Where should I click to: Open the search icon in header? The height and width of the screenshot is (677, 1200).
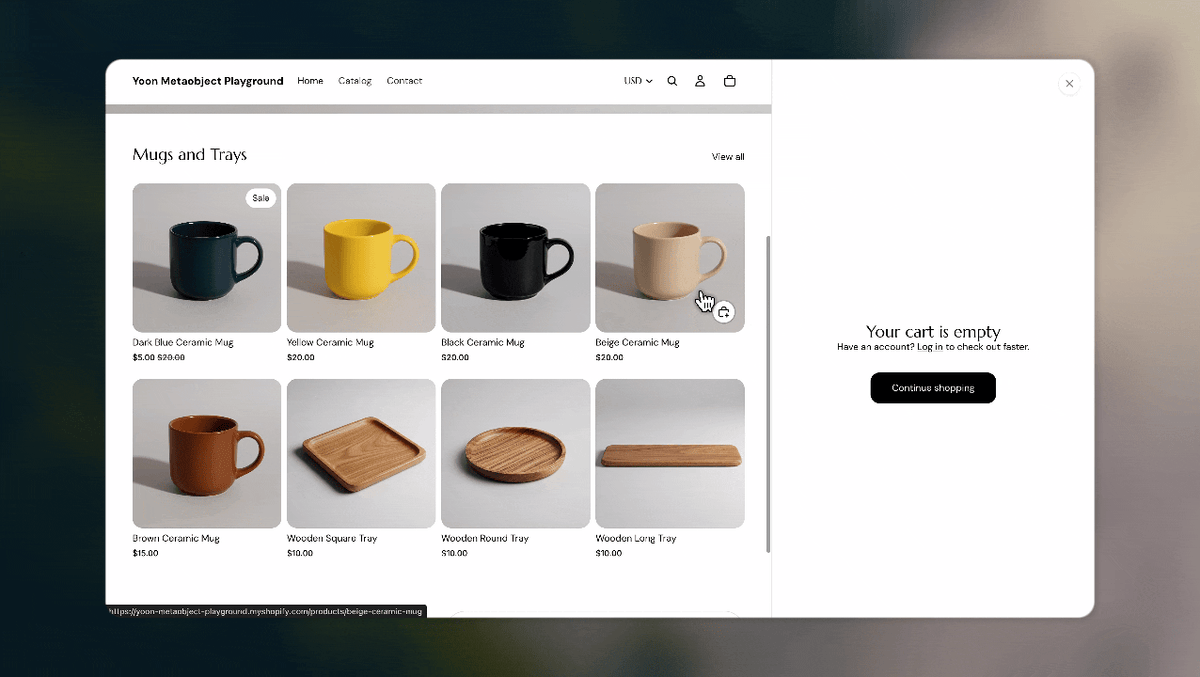tap(672, 81)
